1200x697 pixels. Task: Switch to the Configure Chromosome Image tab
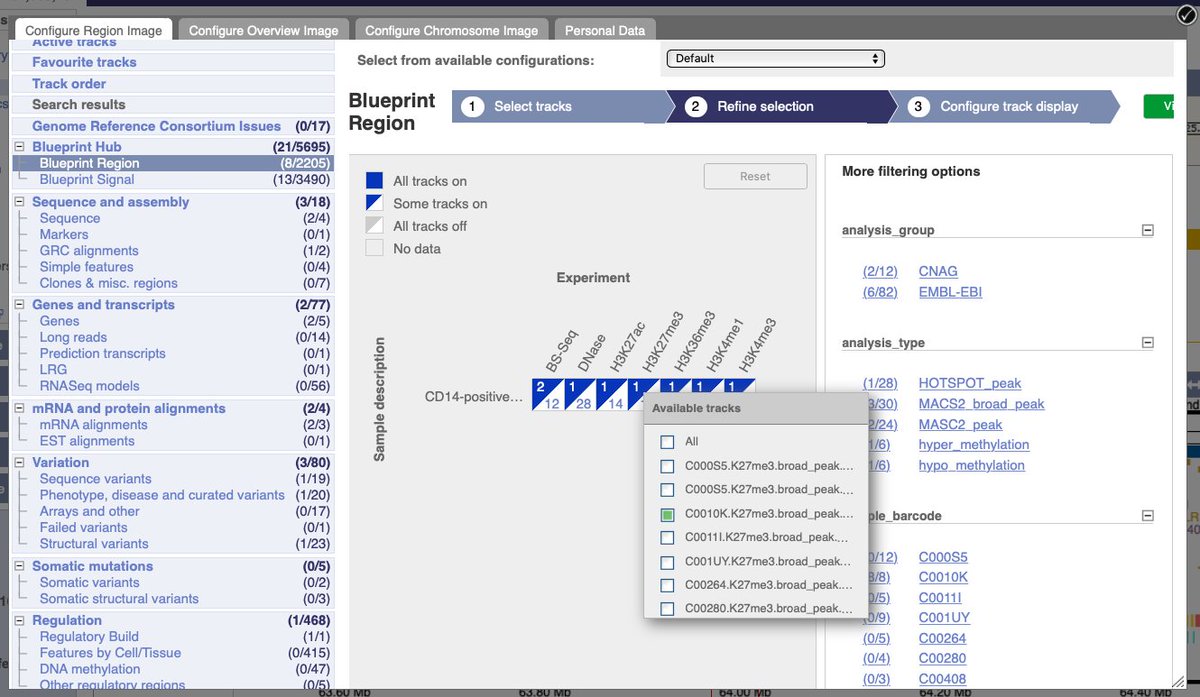click(x=452, y=31)
